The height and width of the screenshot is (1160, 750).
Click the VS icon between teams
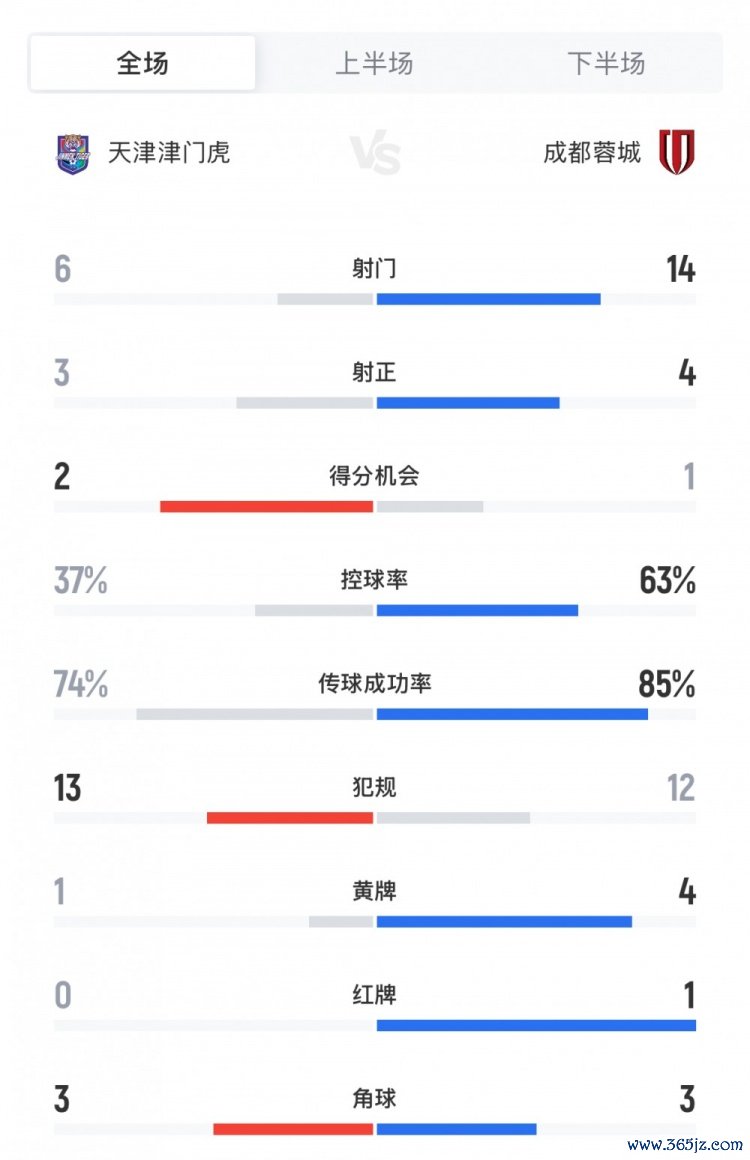375,155
